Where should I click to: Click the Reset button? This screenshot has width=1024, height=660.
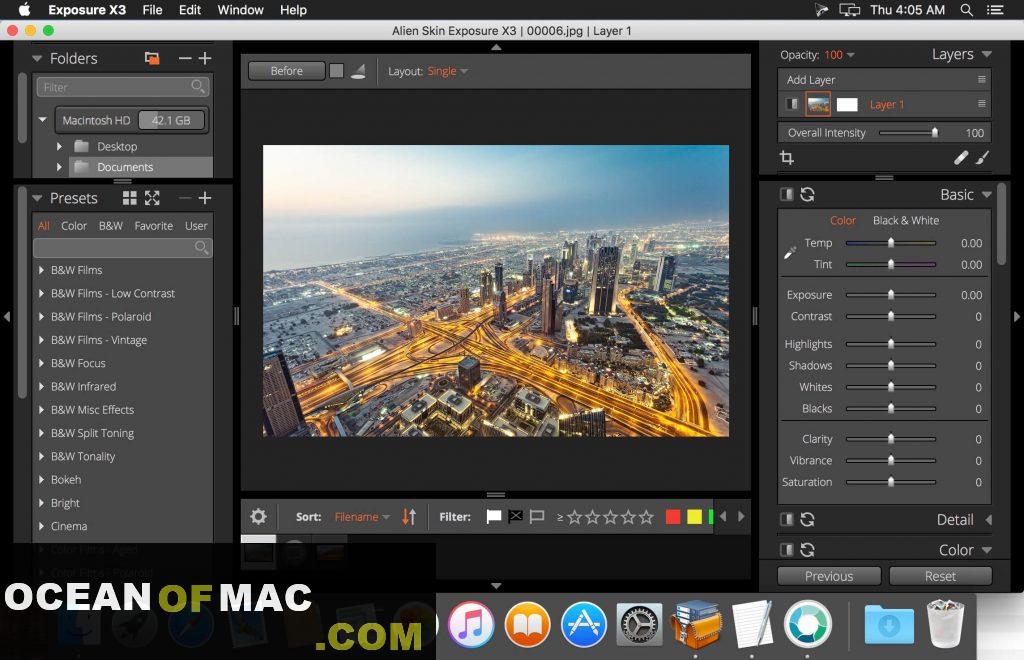[940, 576]
